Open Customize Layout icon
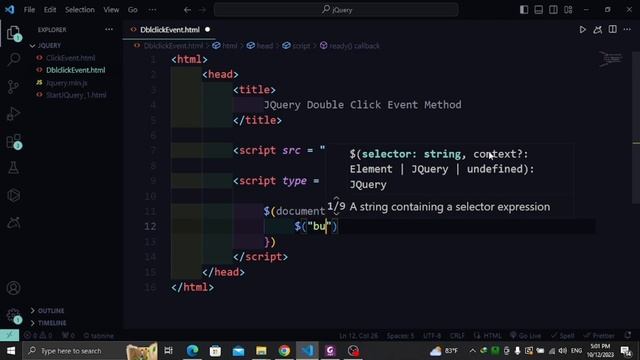The height and width of the screenshot is (360, 640). (568, 10)
